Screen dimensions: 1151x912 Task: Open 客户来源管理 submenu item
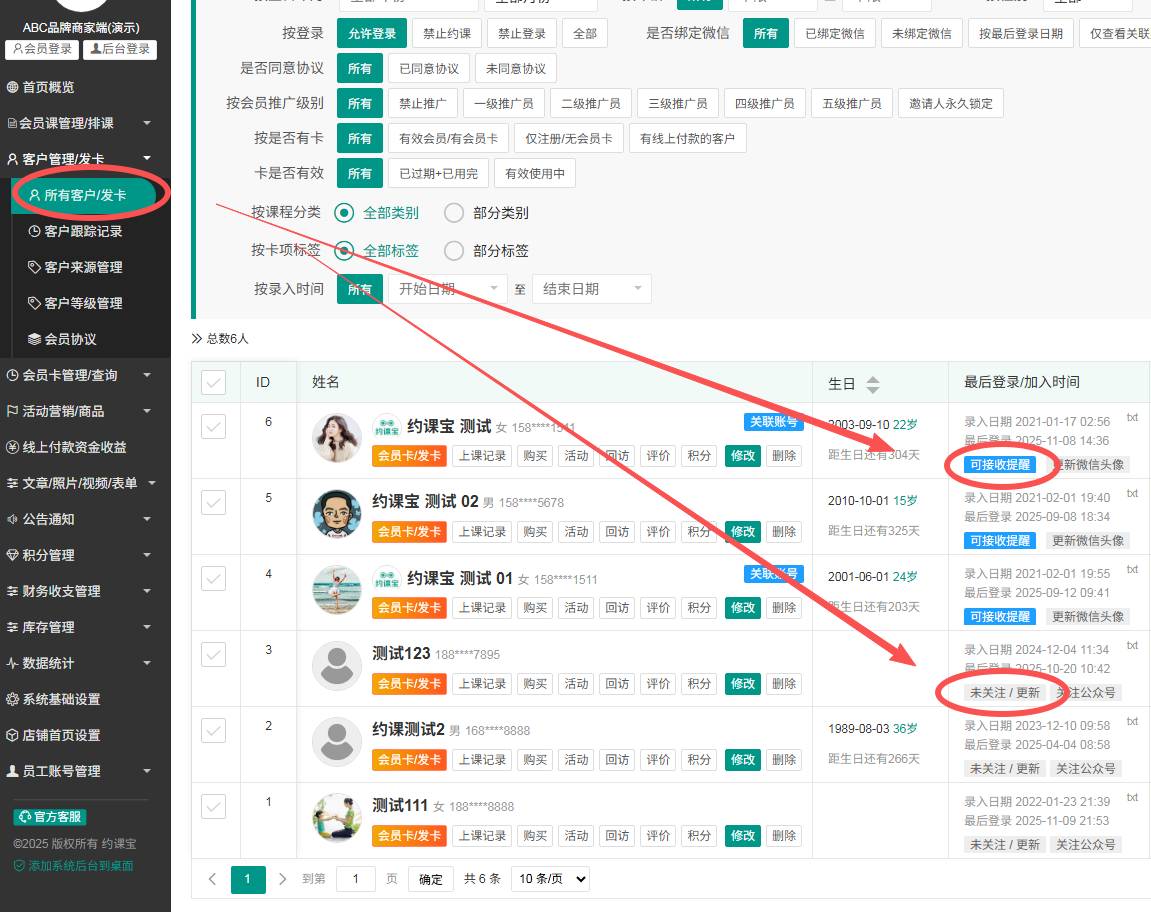click(83, 267)
